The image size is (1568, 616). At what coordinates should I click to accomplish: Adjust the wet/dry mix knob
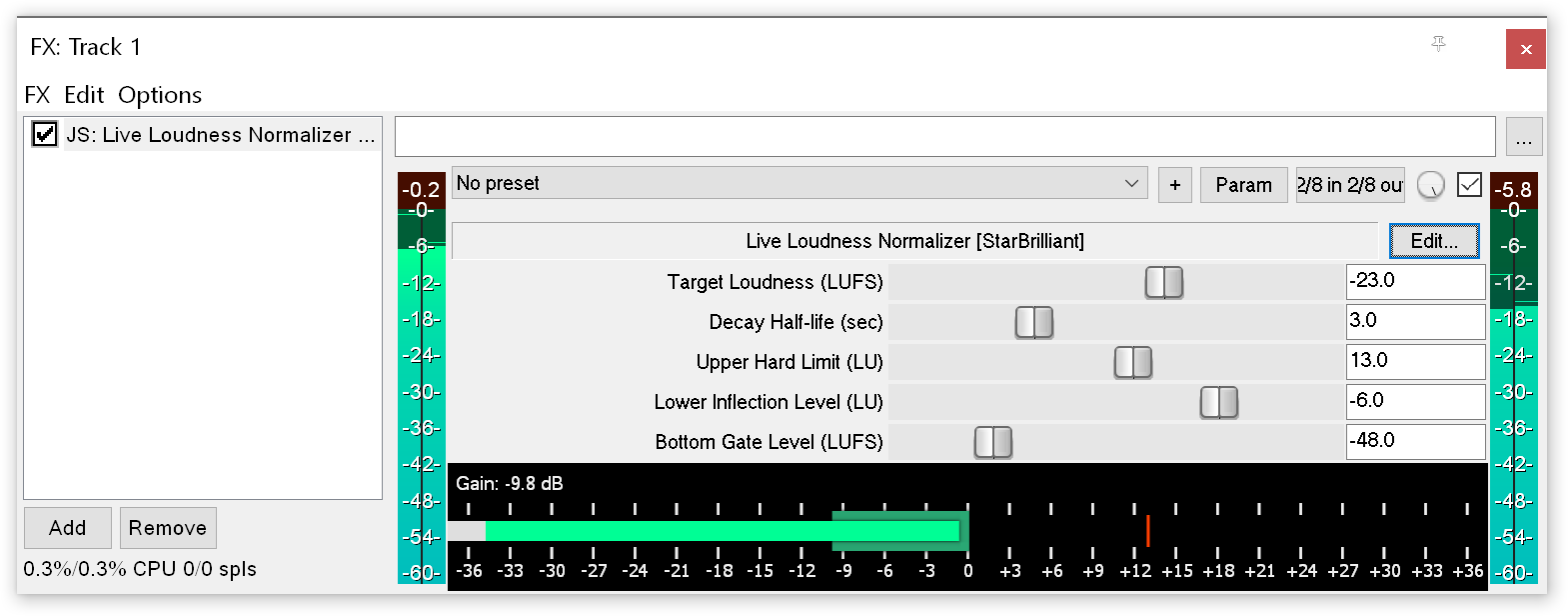(x=1430, y=185)
